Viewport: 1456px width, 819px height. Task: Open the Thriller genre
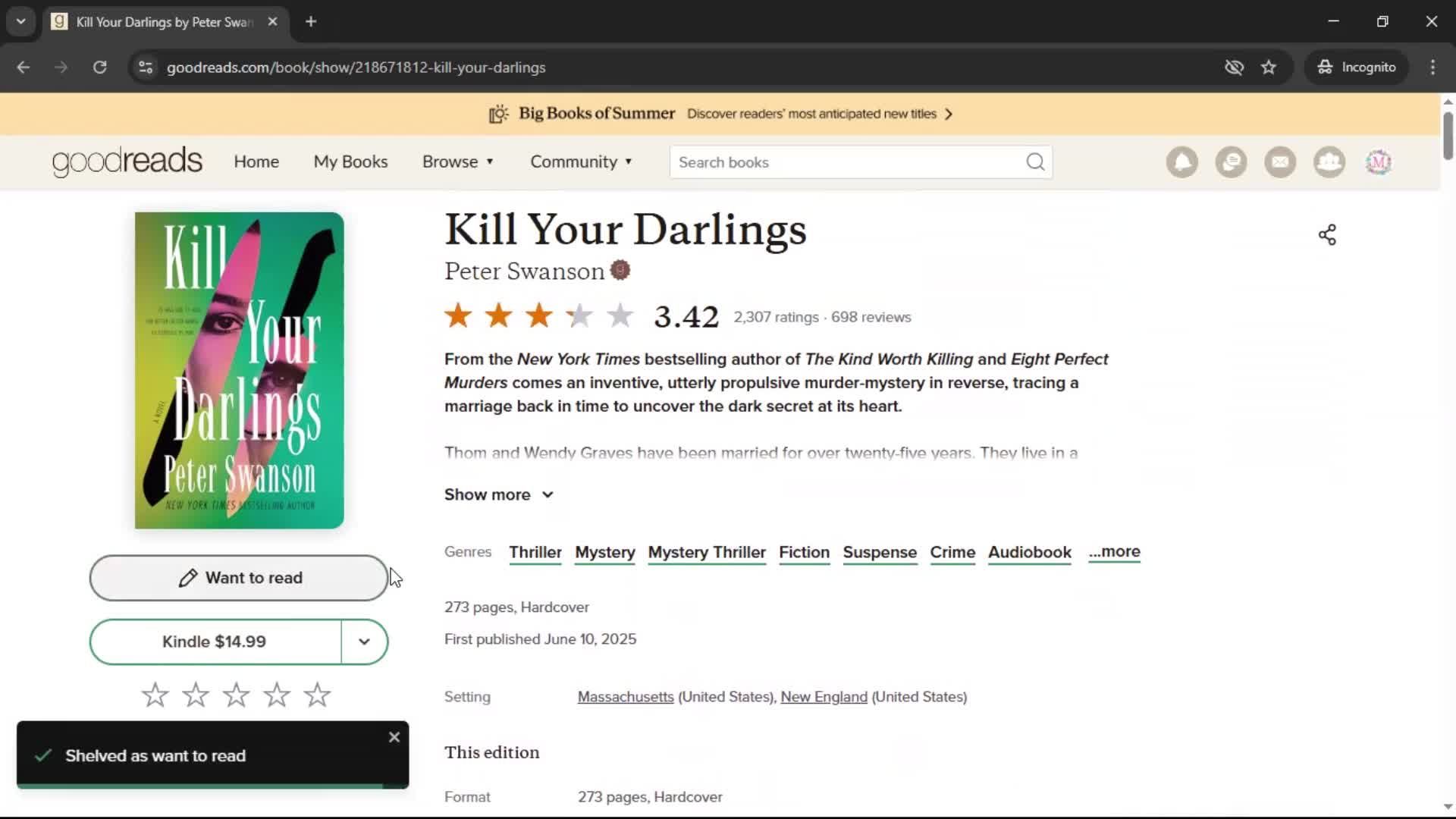[x=535, y=552]
